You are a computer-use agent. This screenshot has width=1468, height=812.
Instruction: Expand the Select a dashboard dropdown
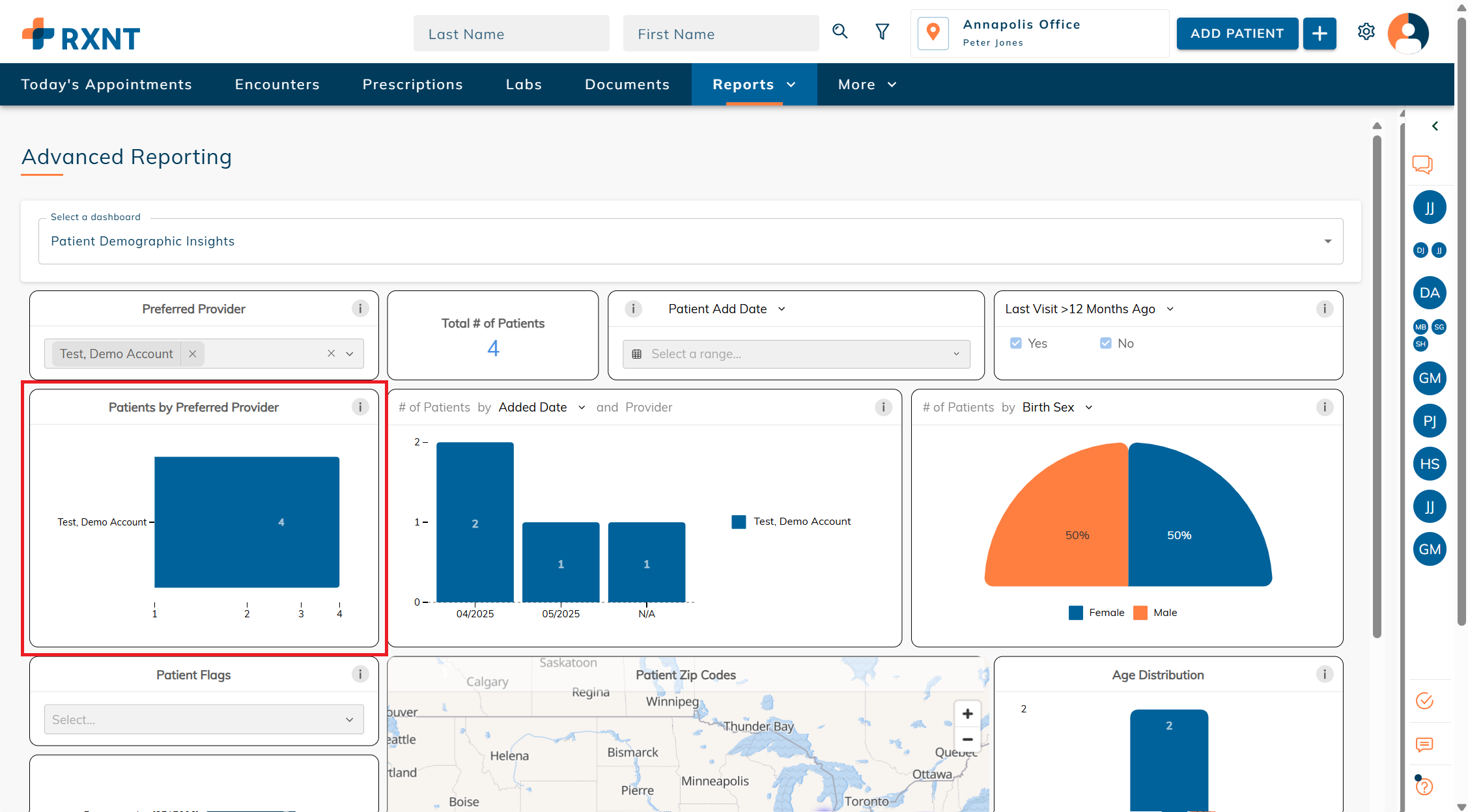point(1327,242)
